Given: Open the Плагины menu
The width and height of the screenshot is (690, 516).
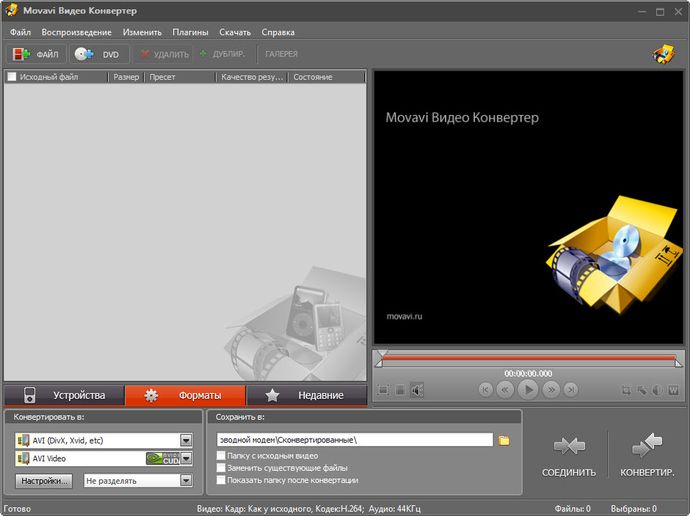Looking at the screenshot, I should click(190, 32).
